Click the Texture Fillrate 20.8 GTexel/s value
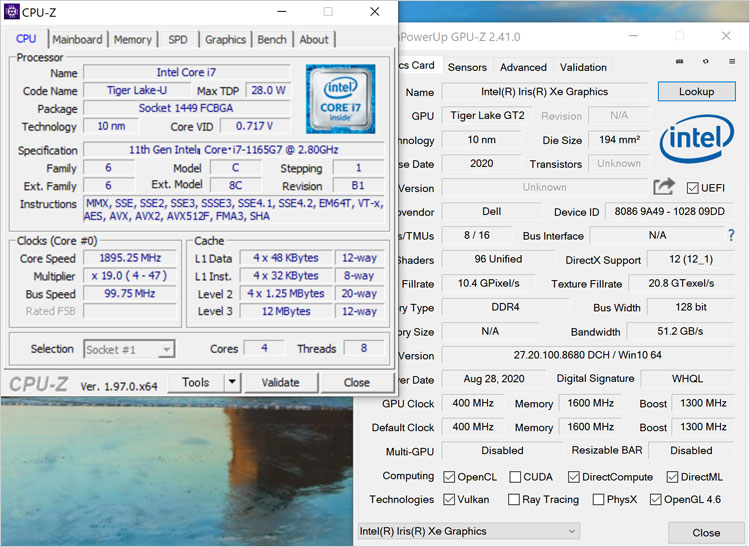The height and width of the screenshot is (547, 750). [681, 284]
